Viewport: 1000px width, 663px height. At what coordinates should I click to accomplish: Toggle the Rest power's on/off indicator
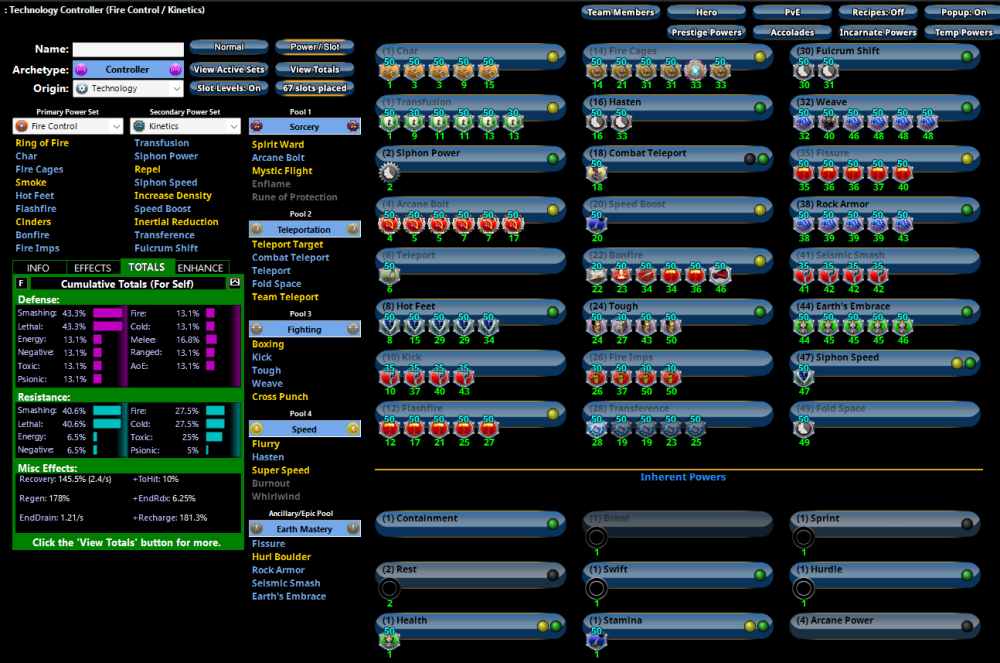point(552,575)
